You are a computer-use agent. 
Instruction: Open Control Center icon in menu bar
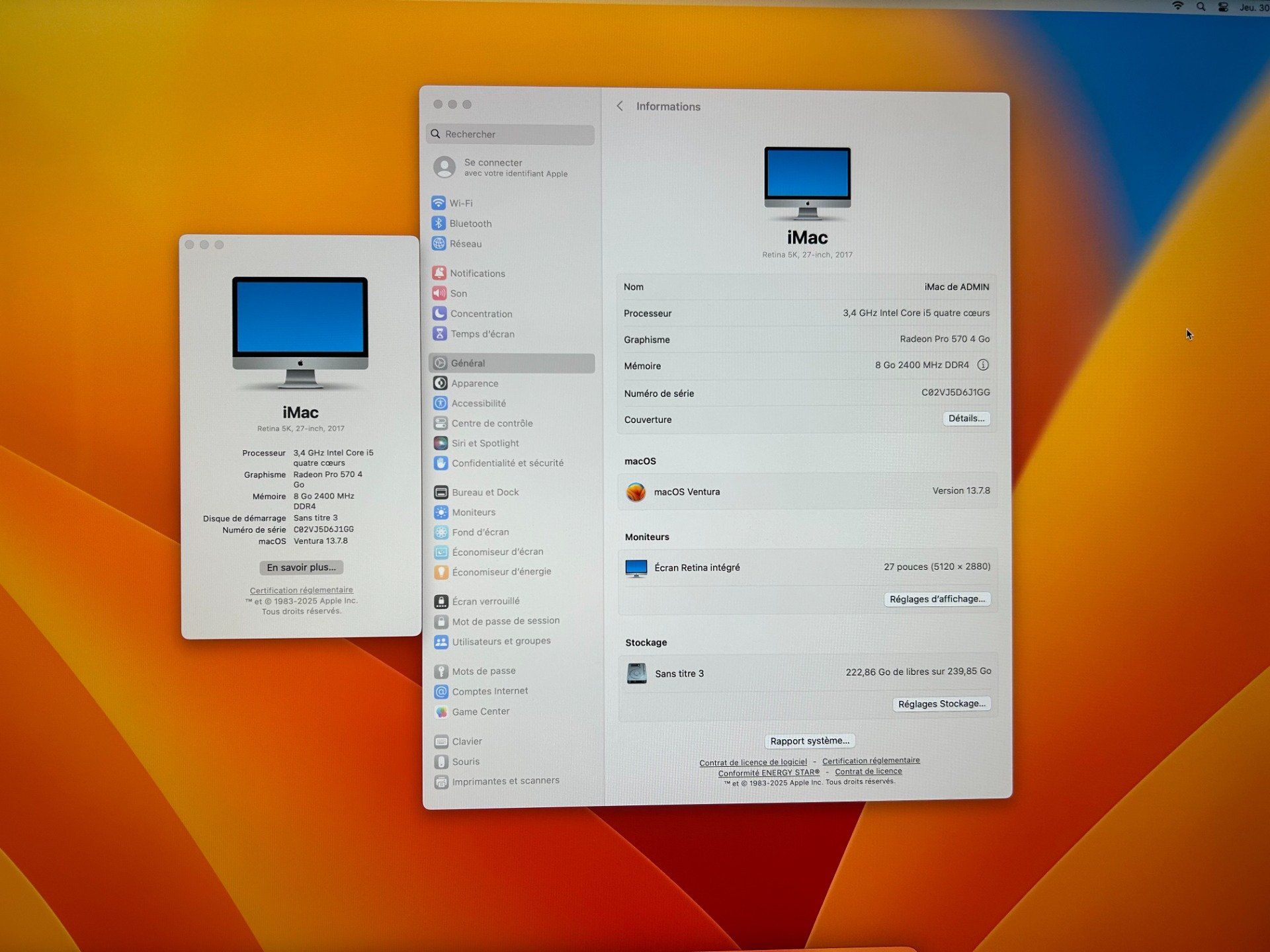(x=1223, y=7)
